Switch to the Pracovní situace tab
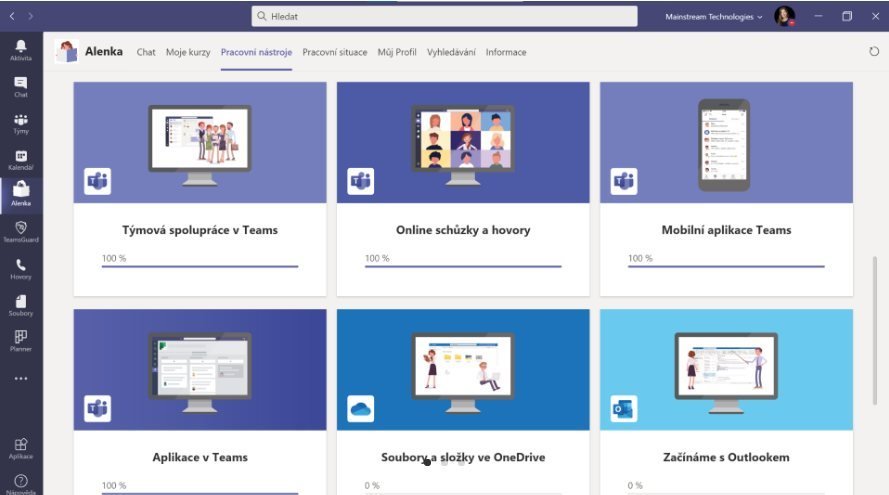The image size is (889, 495). (335, 52)
